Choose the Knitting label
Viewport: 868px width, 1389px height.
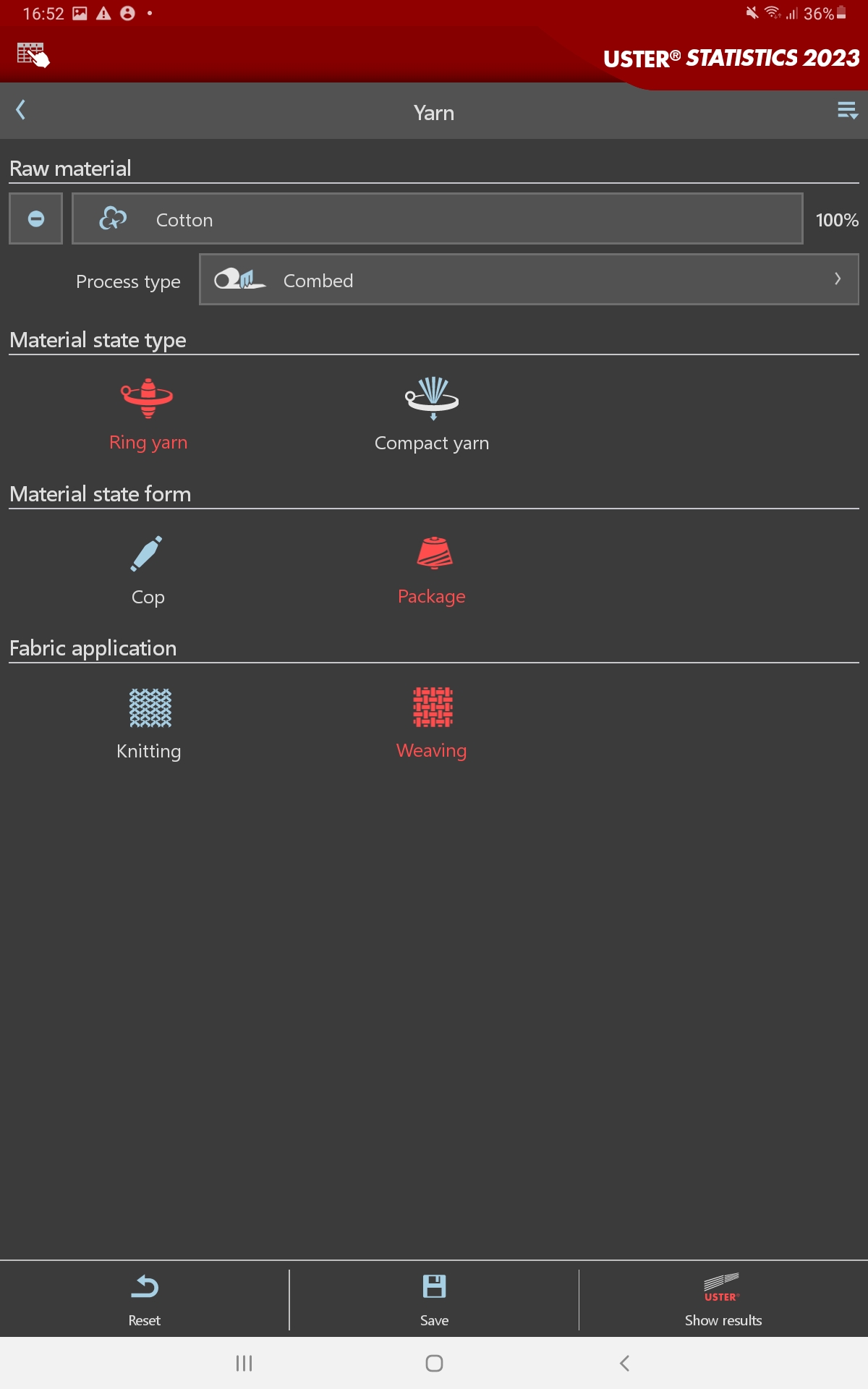pyautogui.click(x=149, y=751)
